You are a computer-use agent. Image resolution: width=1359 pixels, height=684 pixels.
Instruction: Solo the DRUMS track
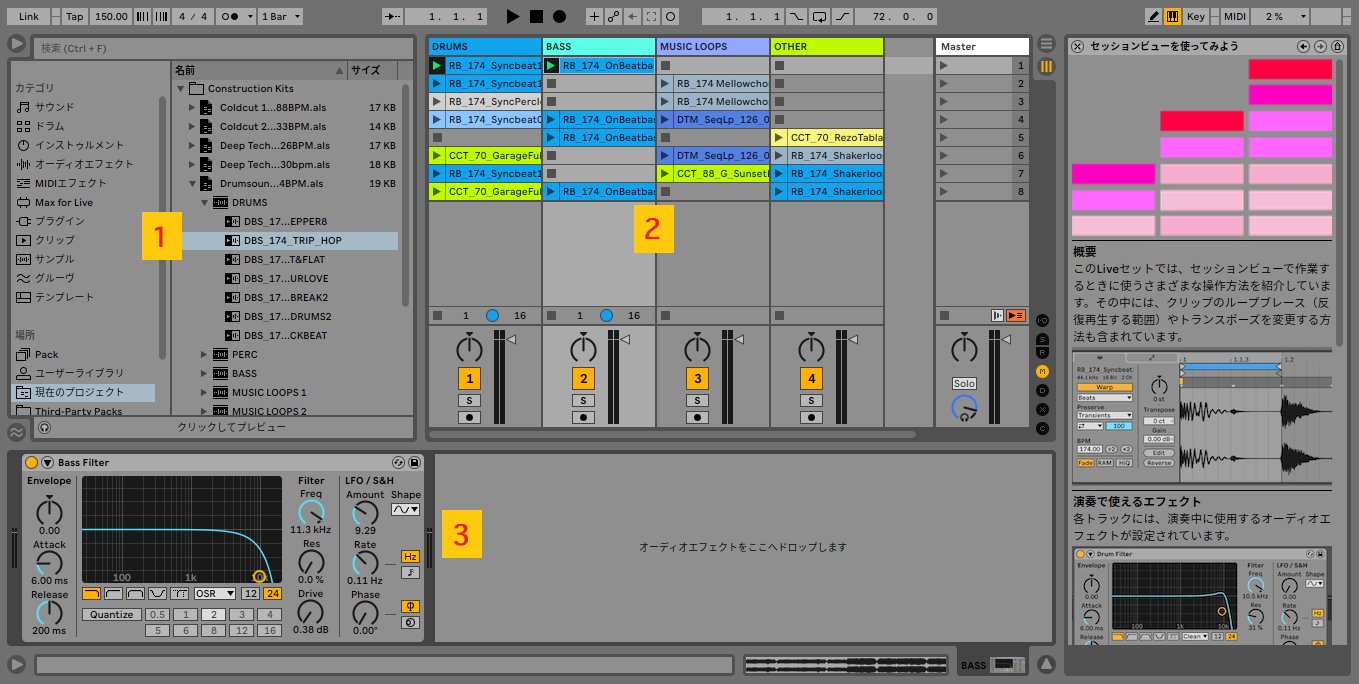tap(470, 400)
